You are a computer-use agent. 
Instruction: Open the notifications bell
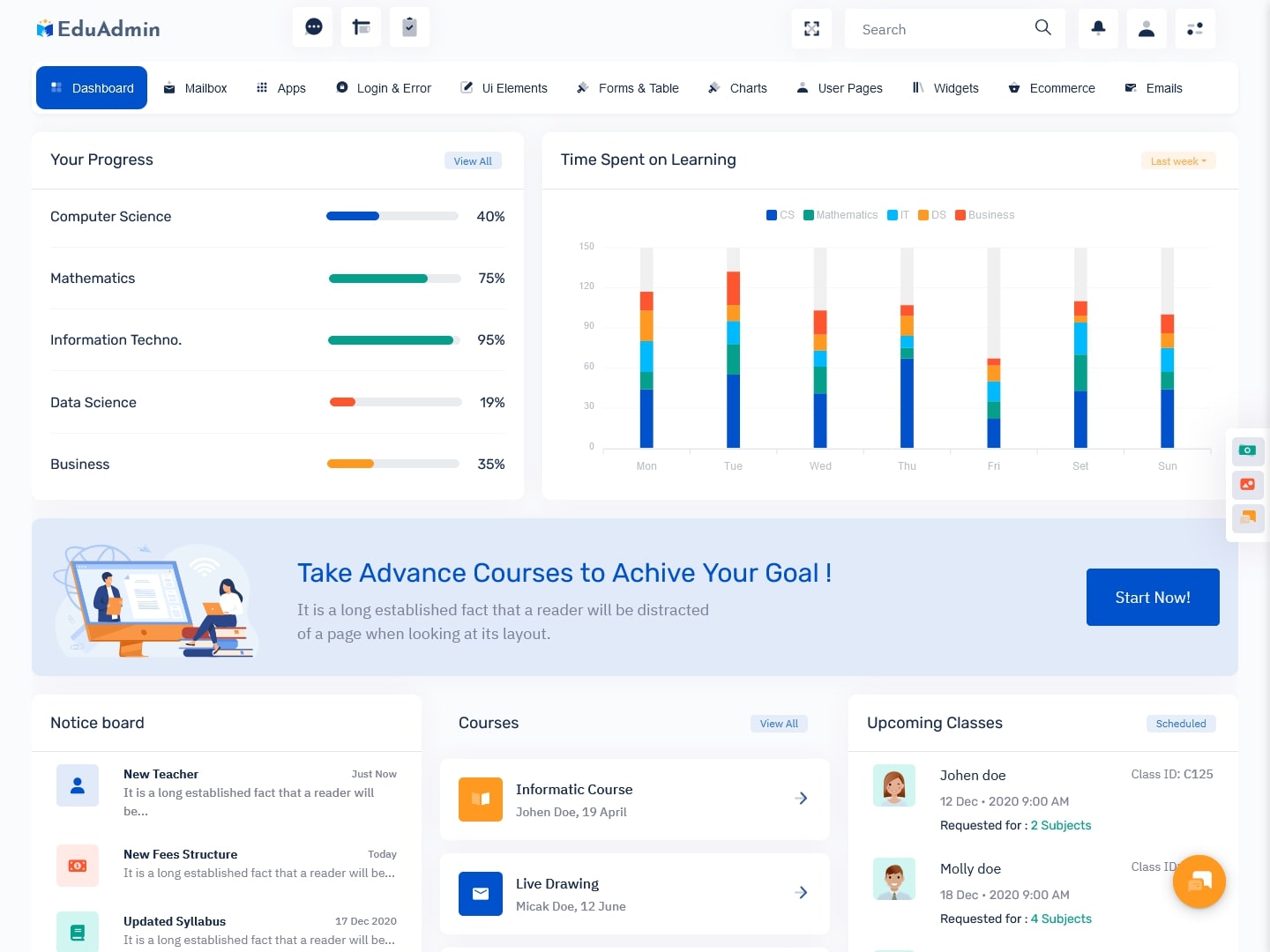[1098, 29]
